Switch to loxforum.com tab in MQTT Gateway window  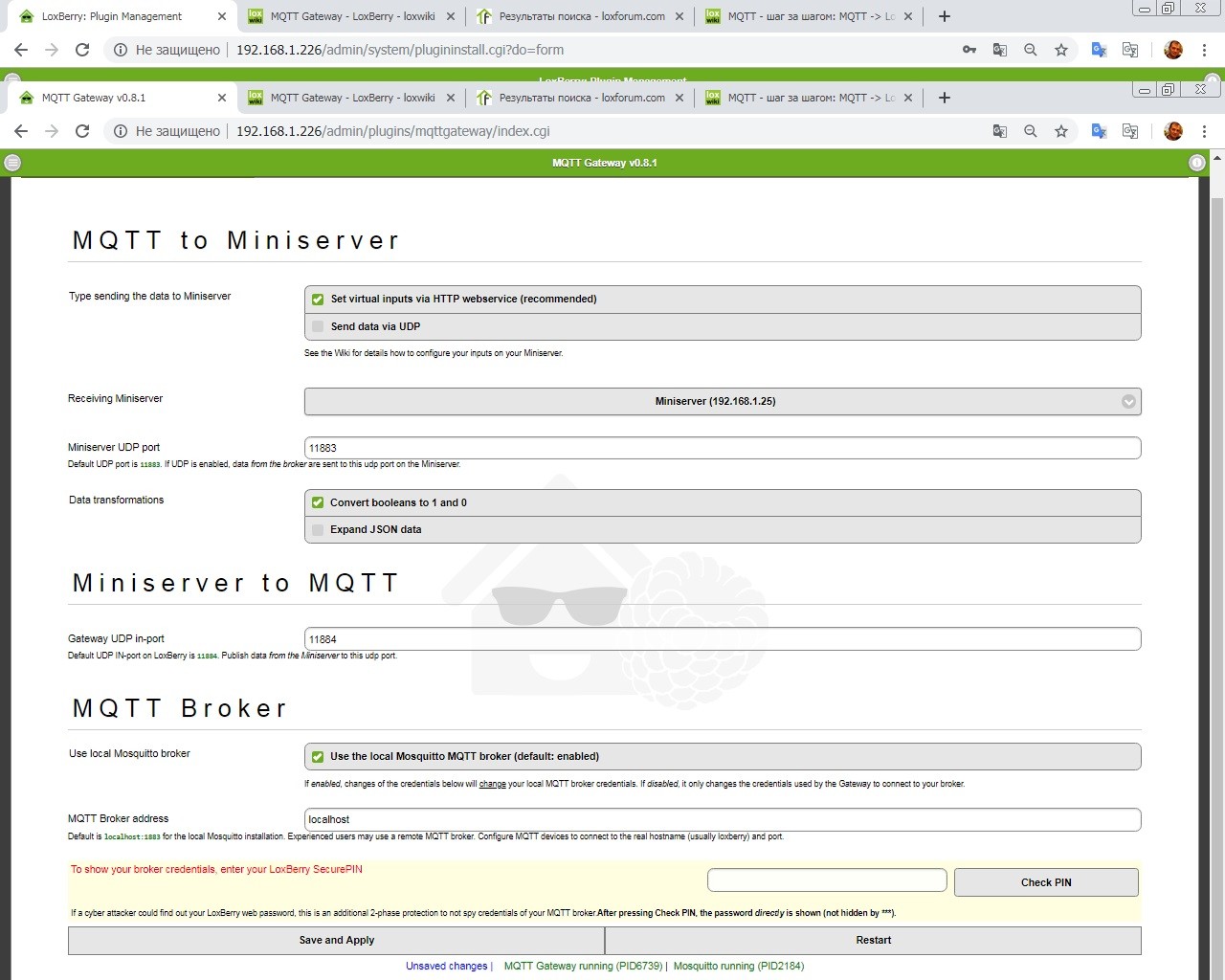(580, 98)
